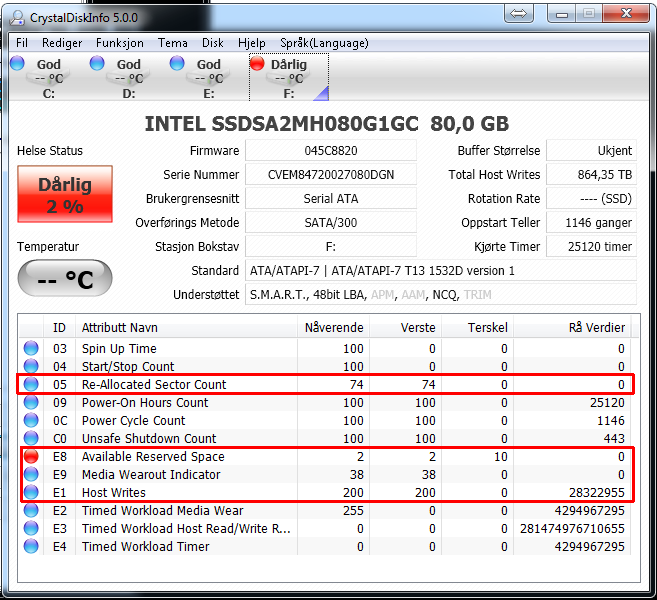Click the SATA/300 transfer mode field

coord(331,222)
